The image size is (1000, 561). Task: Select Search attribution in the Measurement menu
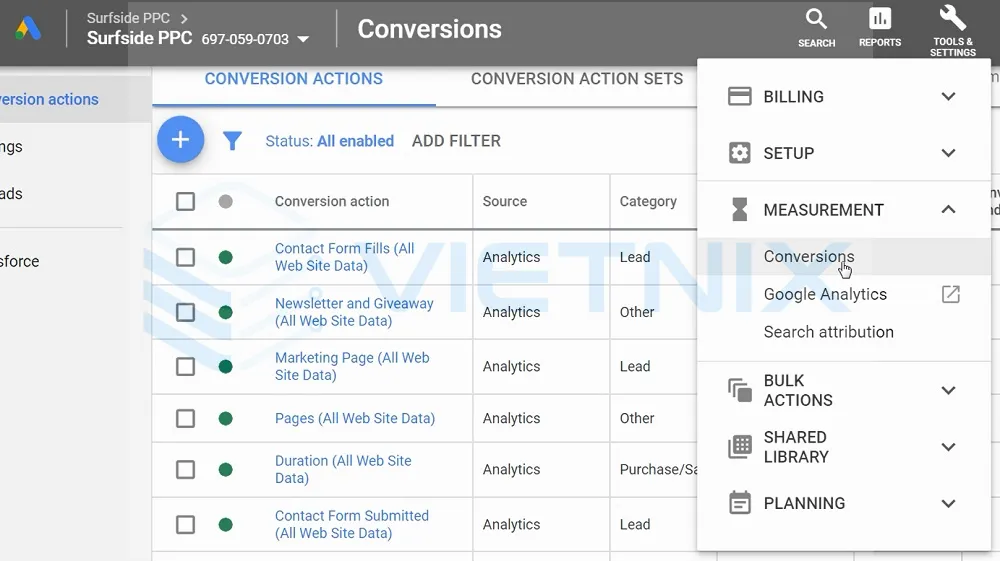click(x=828, y=332)
